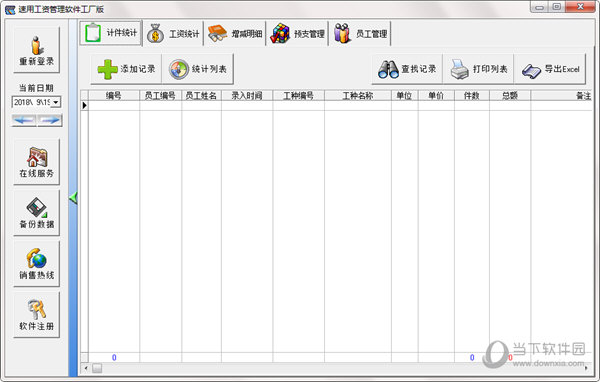Open 软件注册 software registration
Image resolution: width=600 pixels, height=382 pixels.
pos(36,315)
